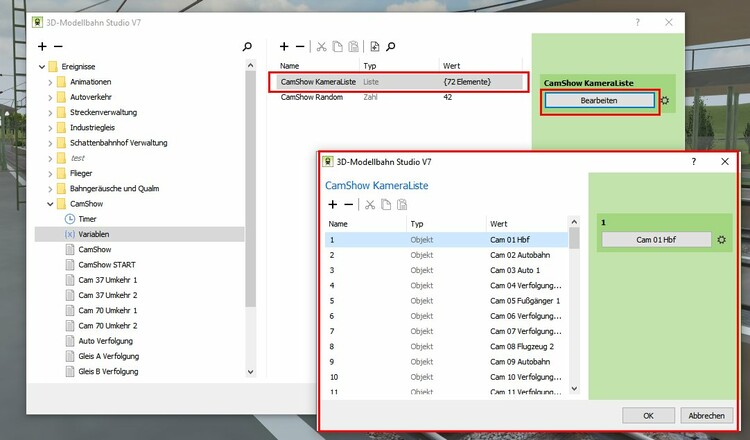Collapse the Ereignisse root folder
The image size is (750, 440).
click(42, 66)
